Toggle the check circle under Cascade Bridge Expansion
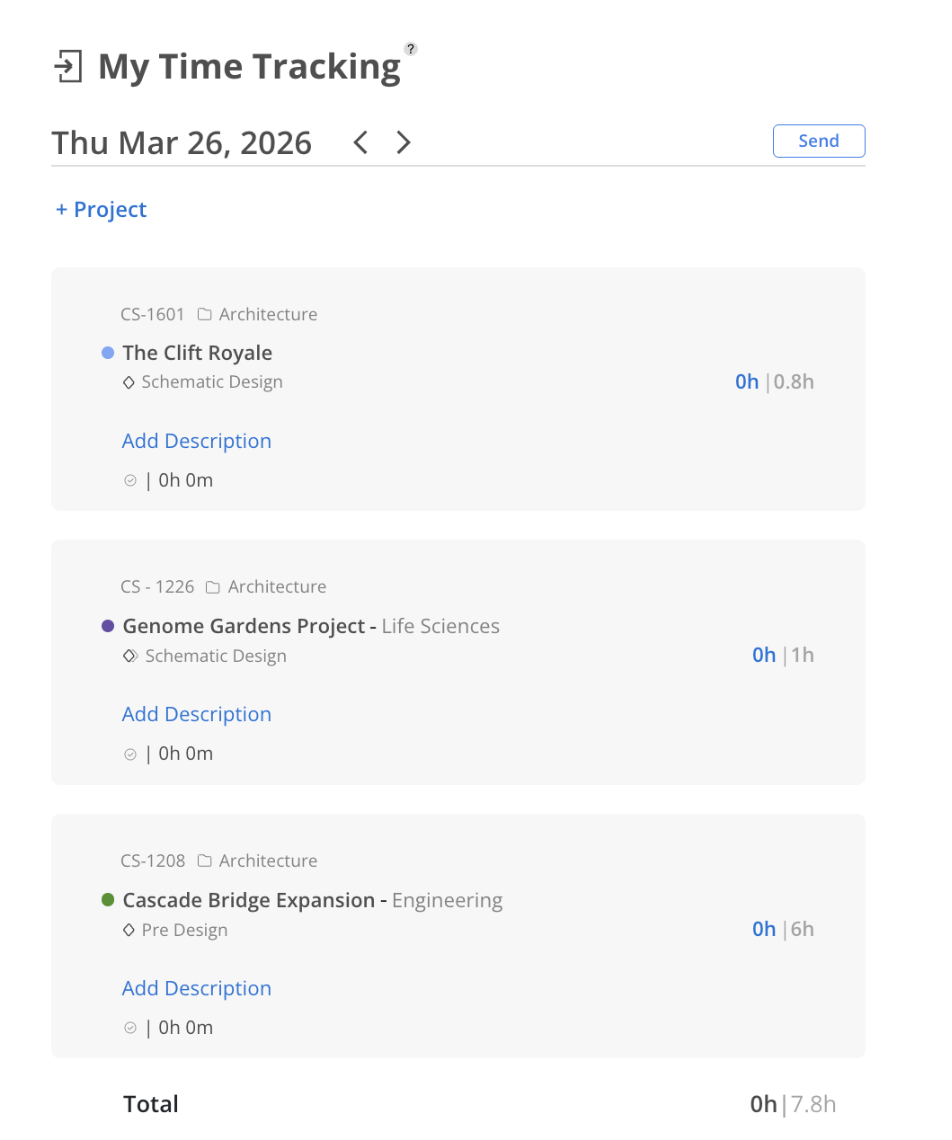The image size is (952, 1140). [x=130, y=1028]
